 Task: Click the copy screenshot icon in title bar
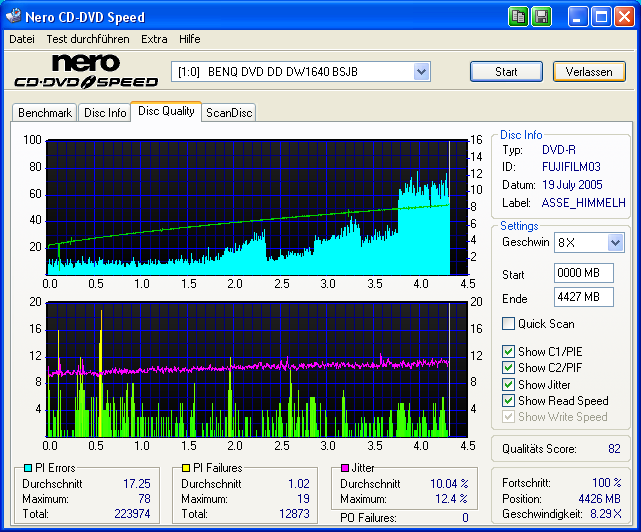(x=518, y=16)
